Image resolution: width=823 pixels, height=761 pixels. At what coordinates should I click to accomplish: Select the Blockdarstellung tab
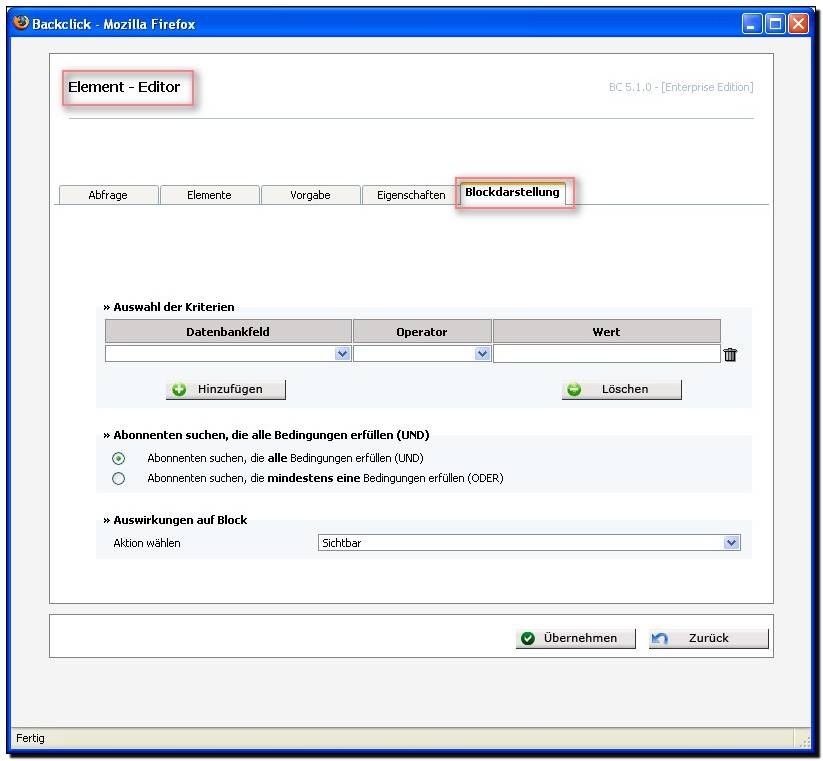coord(512,192)
